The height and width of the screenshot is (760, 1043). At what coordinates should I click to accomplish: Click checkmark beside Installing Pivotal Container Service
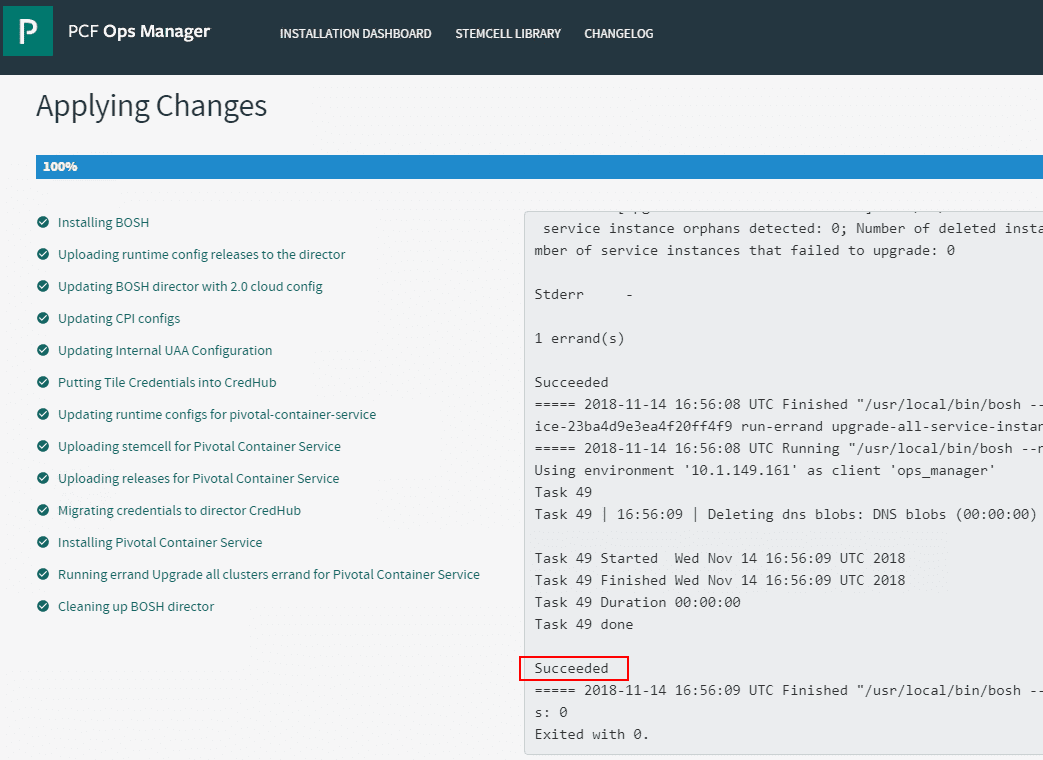[x=43, y=542]
